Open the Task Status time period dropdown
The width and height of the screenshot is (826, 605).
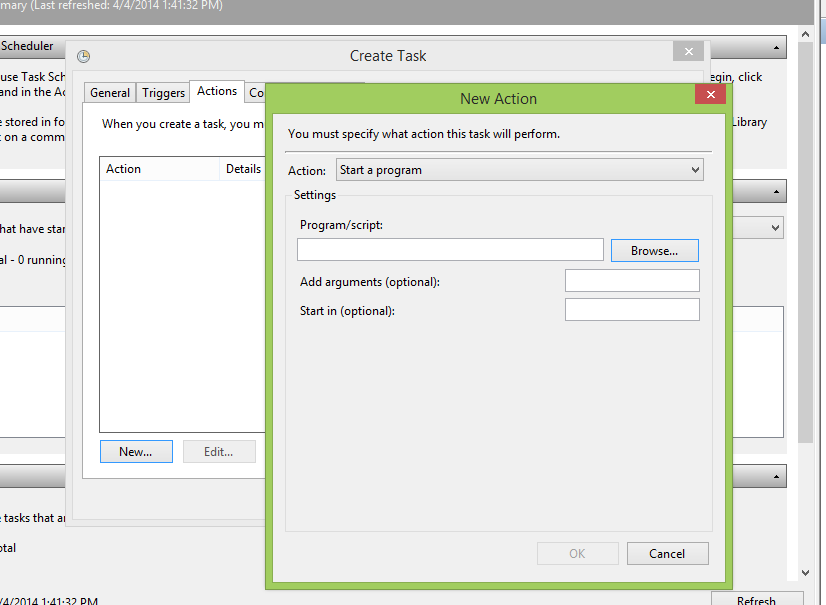(776, 228)
